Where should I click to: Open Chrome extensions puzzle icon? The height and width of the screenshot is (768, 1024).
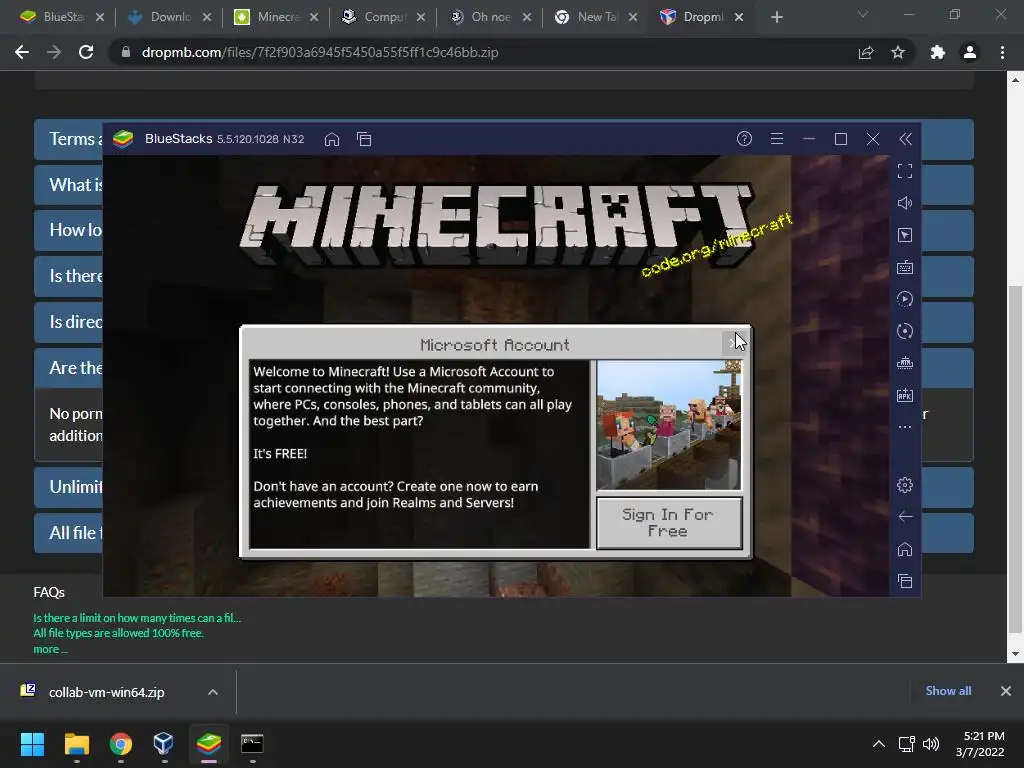(938, 52)
